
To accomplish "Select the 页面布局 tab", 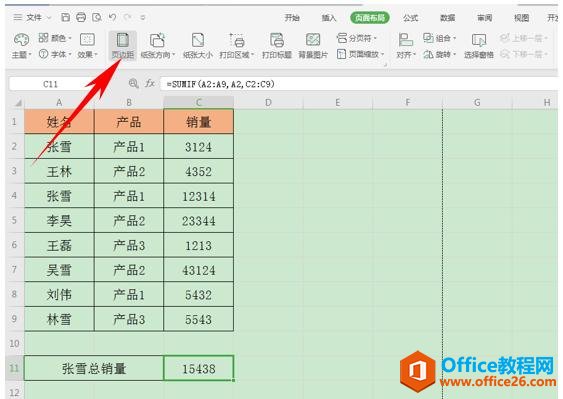I will click(370, 18).
